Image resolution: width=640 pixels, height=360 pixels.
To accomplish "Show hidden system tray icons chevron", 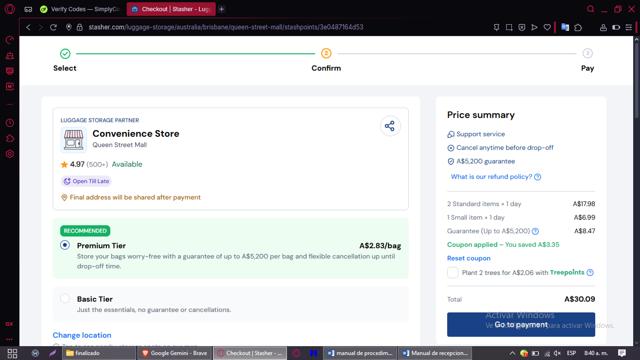I will [x=512, y=353].
